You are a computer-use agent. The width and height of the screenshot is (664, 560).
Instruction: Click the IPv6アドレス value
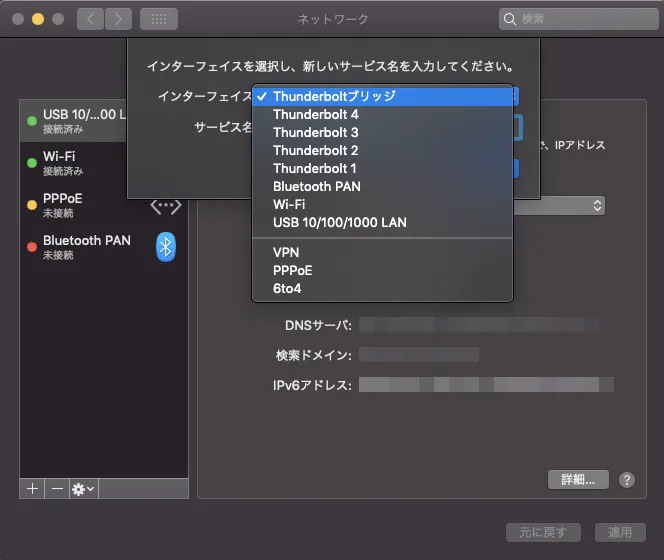point(486,385)
